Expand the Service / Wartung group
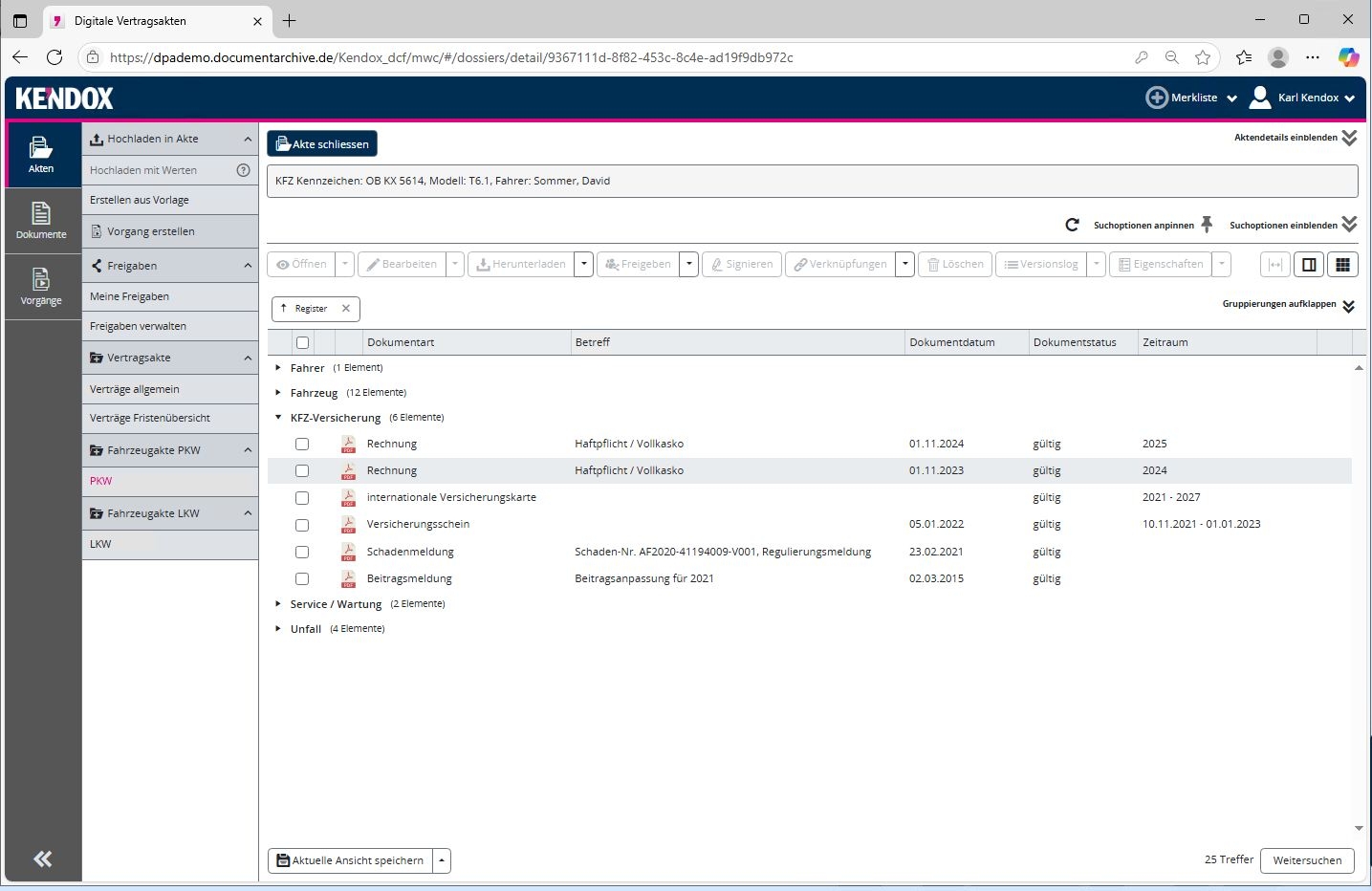 pyautogui.click(x=278, y=604)
